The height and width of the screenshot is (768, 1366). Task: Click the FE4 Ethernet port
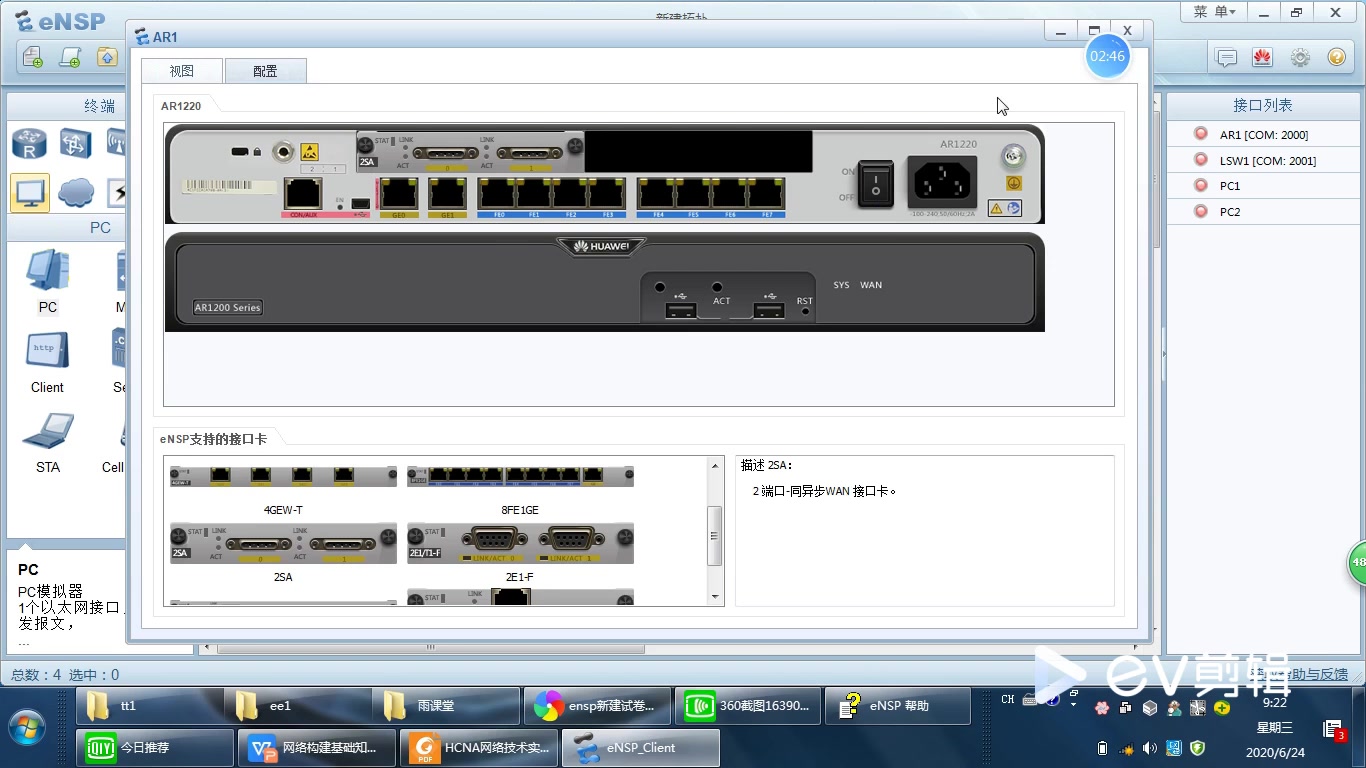pyautogui.click(x=657, y=192)
